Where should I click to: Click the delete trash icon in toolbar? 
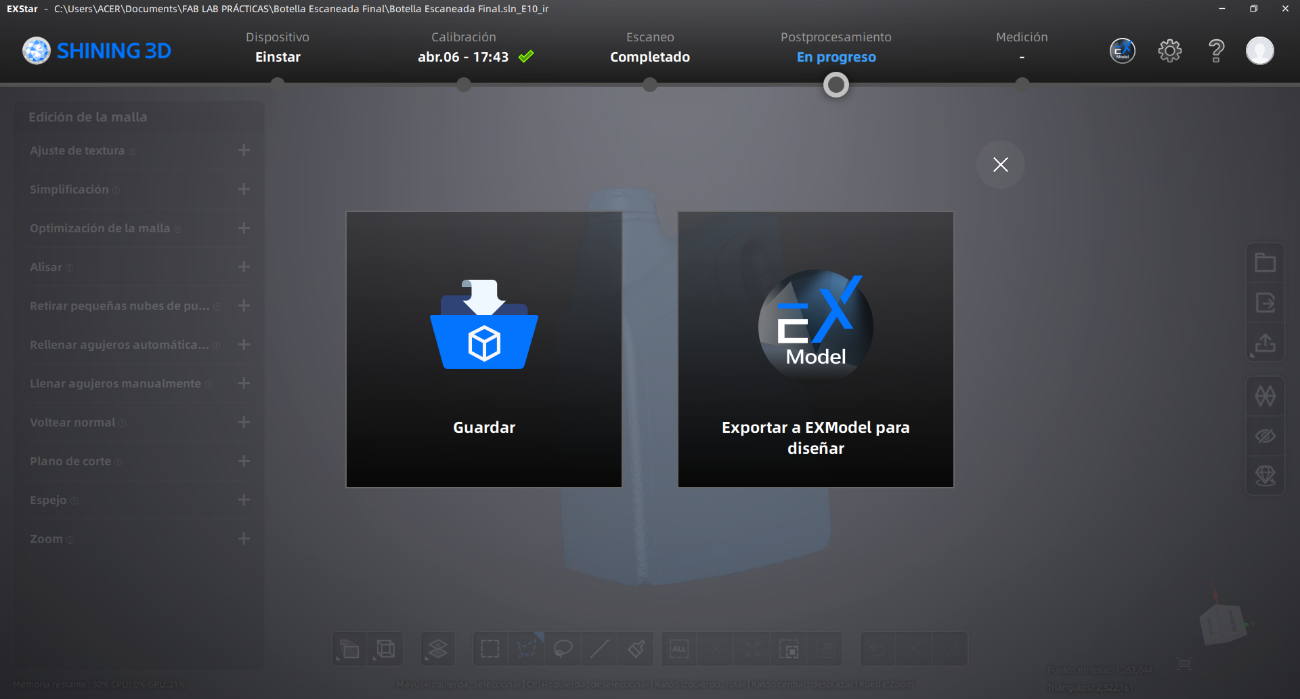pyautogui.click(x=826, y=649)
